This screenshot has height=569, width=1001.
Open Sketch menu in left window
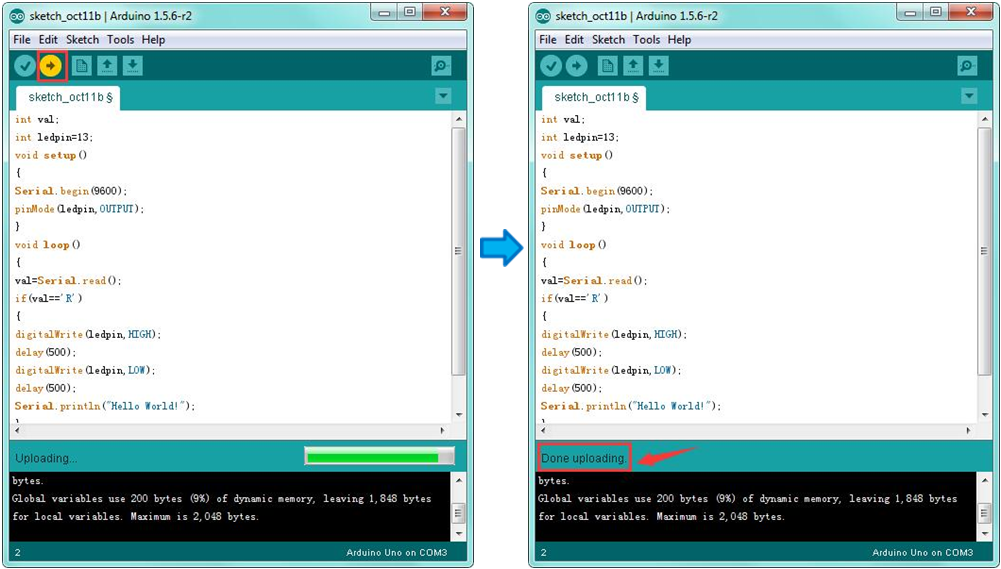(82, 40)
